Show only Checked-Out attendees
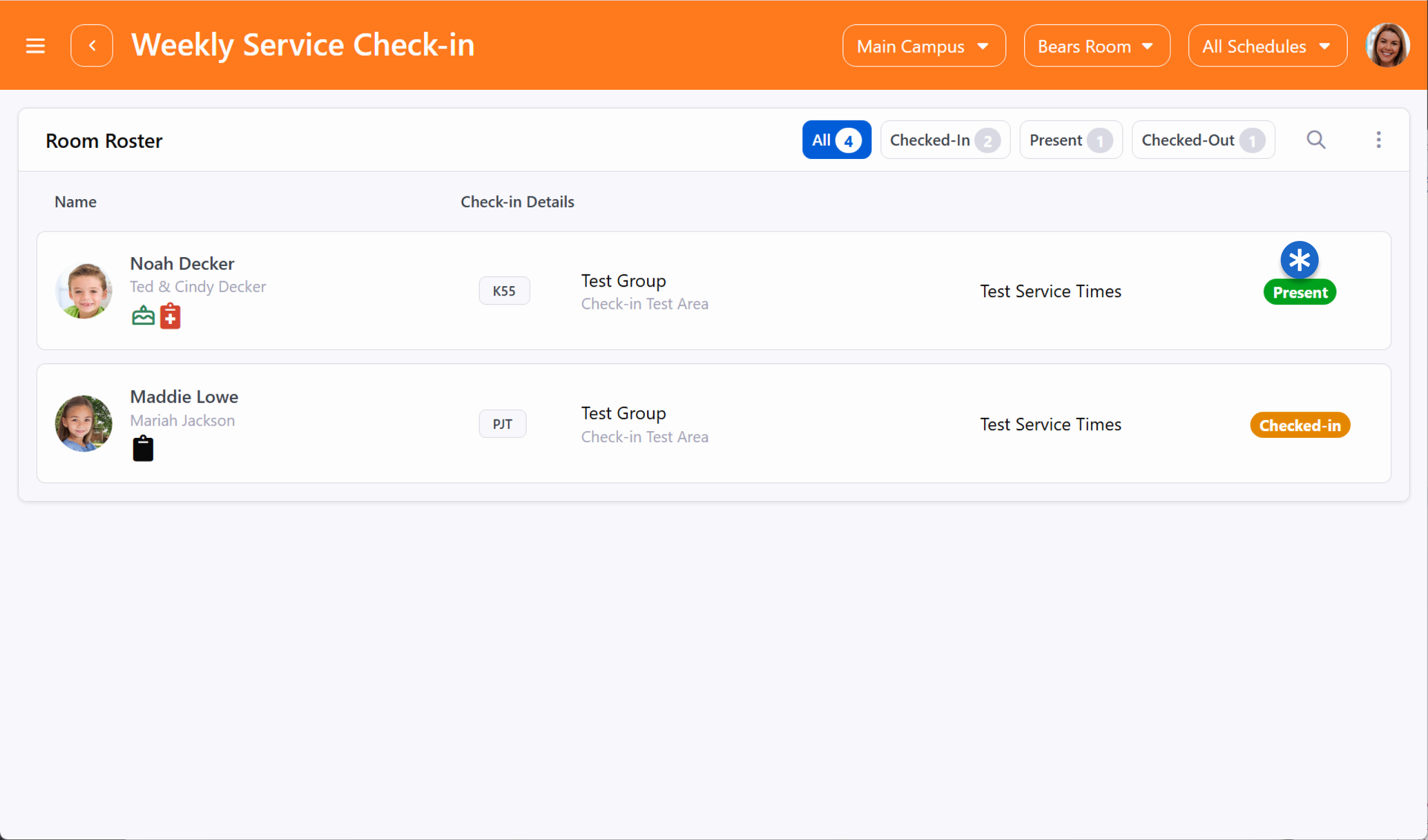Viewport: 1428px width, 840px height. tap(1203, 140)
